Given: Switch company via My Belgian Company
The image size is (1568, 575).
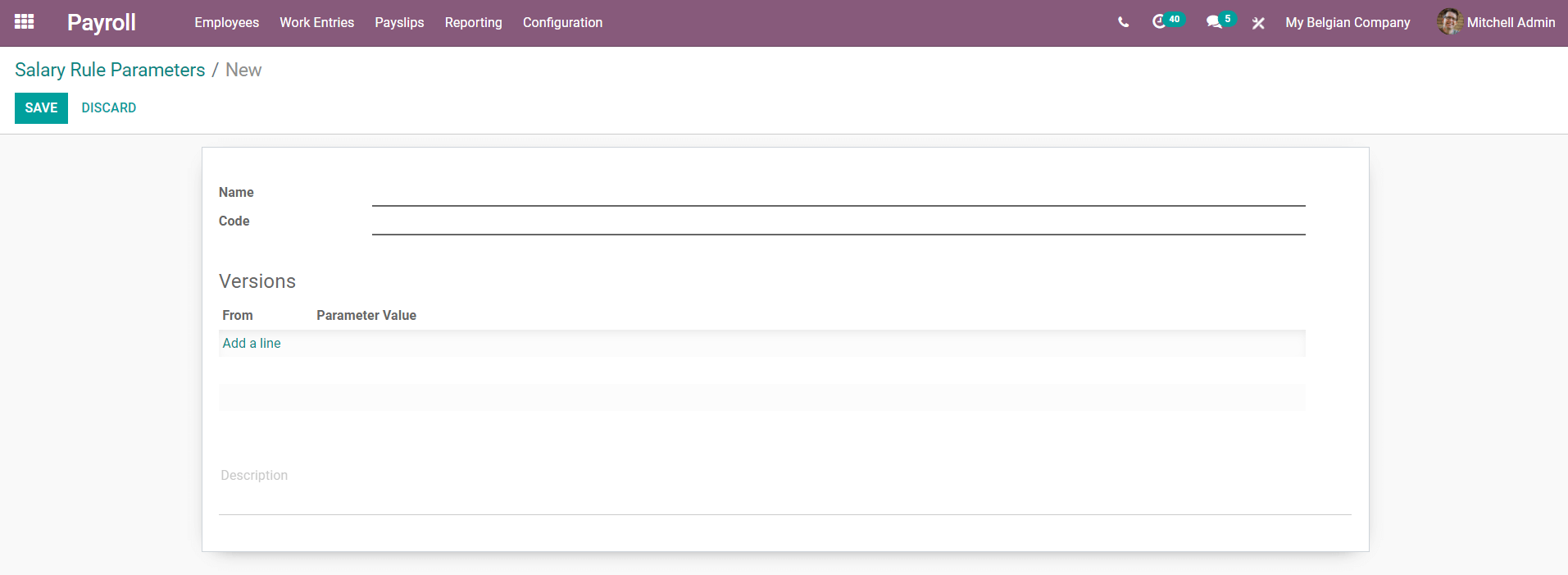Looking at the screenshot, I should tap(1348, 23).
